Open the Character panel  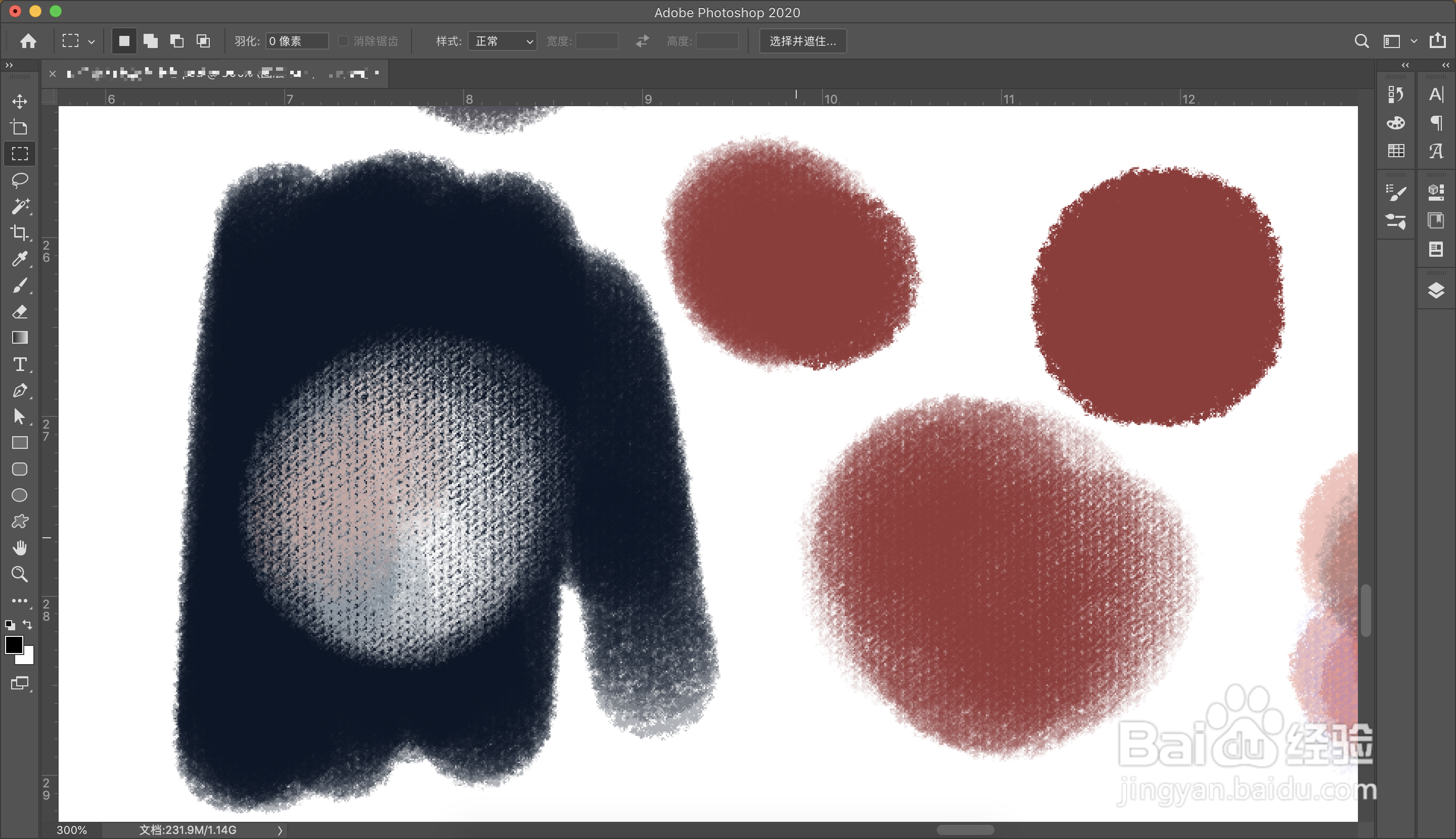click(x=1436, y=94)
